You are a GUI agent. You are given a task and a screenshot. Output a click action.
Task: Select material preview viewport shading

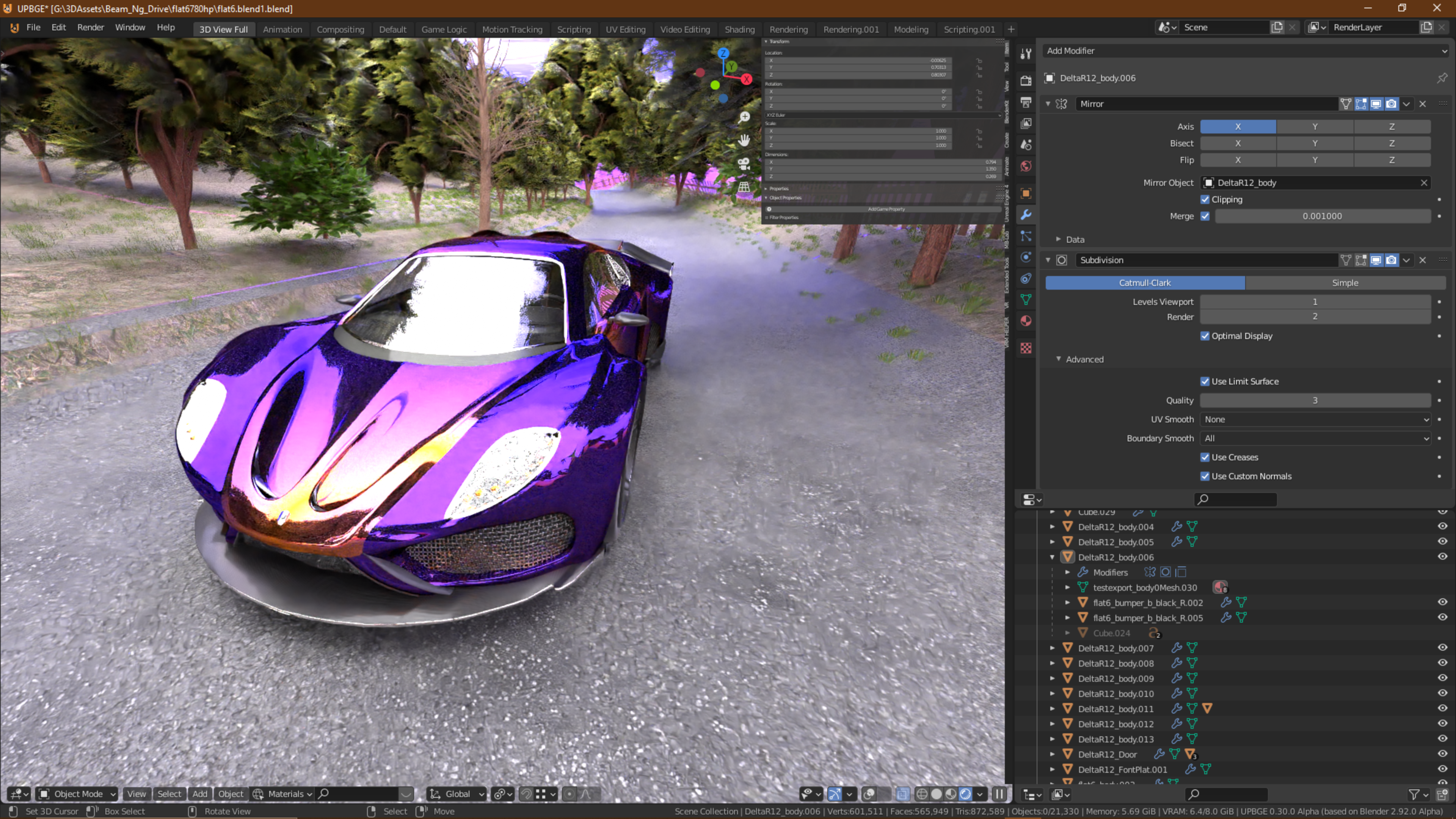point(951,794)
